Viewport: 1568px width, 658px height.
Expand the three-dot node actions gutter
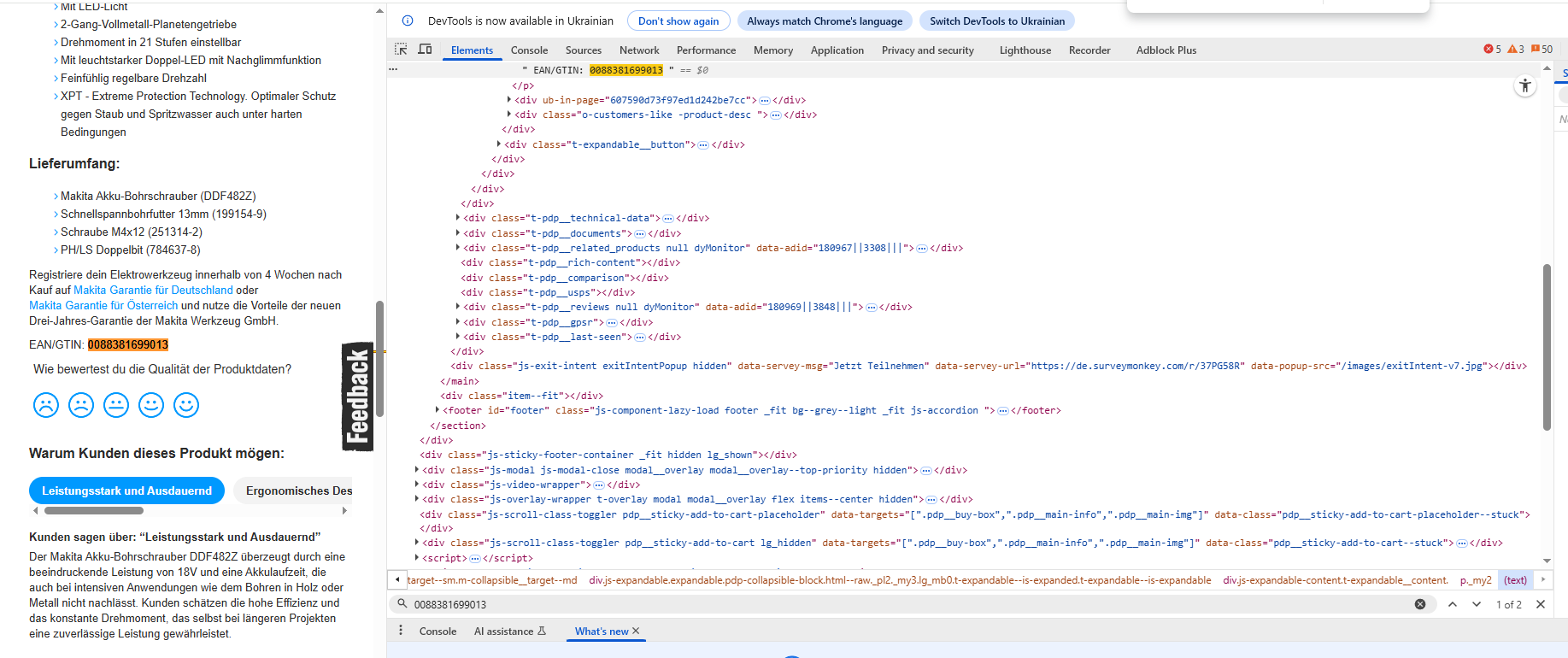click(393, 70)
